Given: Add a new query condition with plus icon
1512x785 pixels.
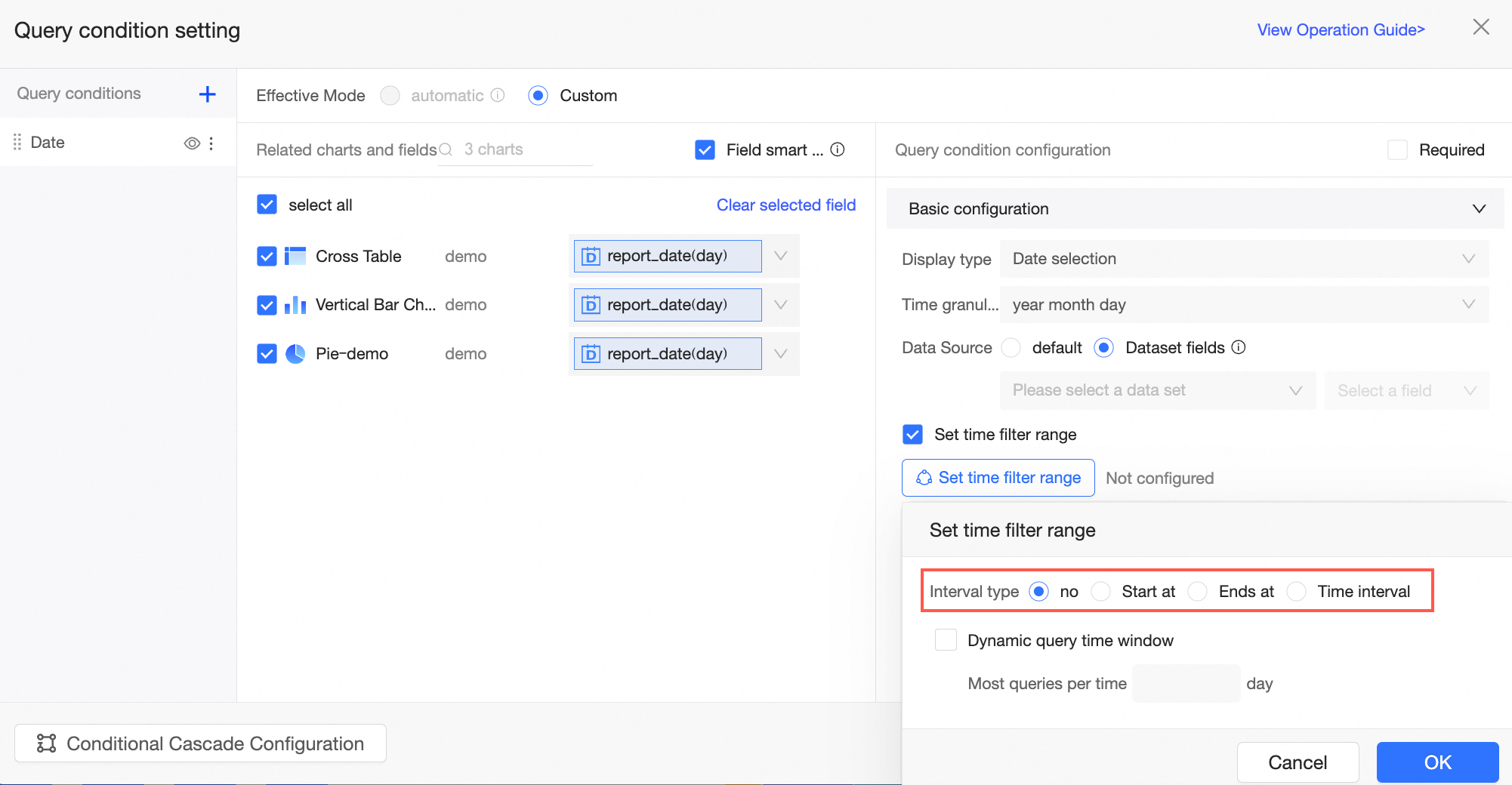Looking at the screenshot, I should coord(207,94).
